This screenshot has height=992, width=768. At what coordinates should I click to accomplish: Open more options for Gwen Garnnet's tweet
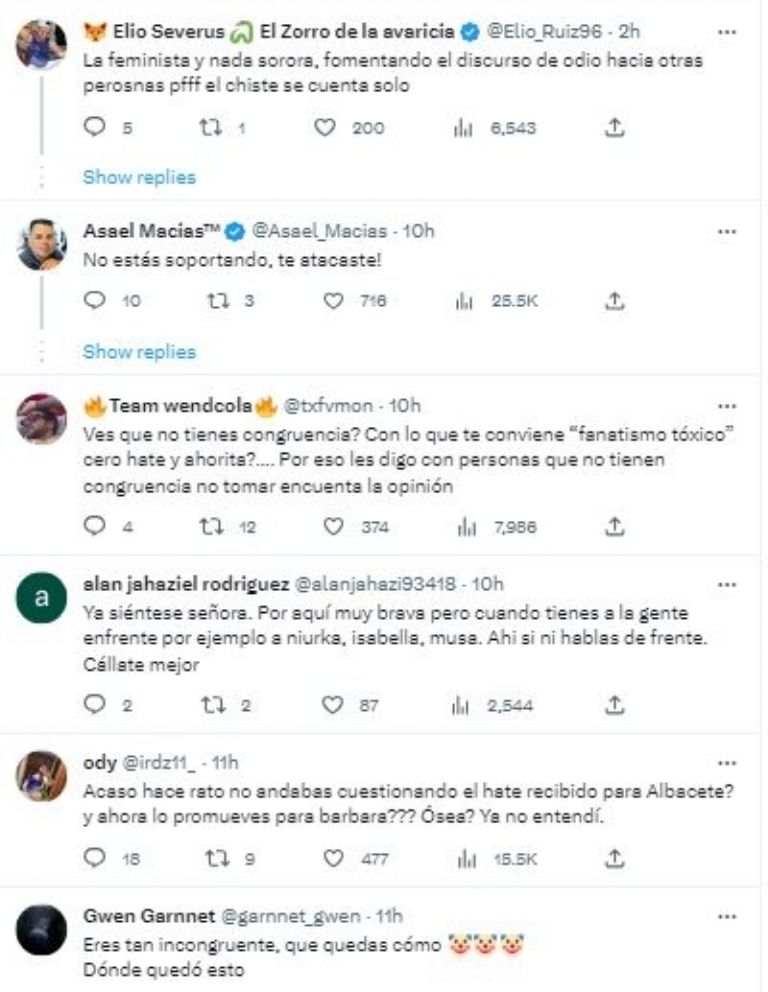pos(727,915)
